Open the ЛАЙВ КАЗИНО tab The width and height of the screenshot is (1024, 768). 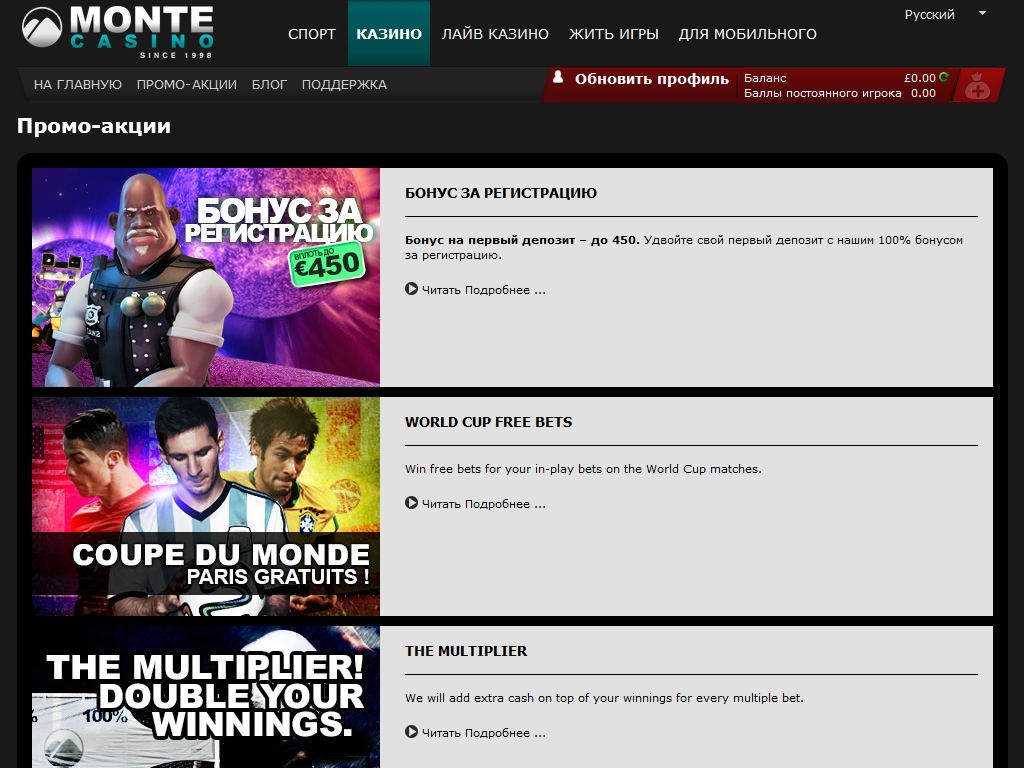point(495,34)
